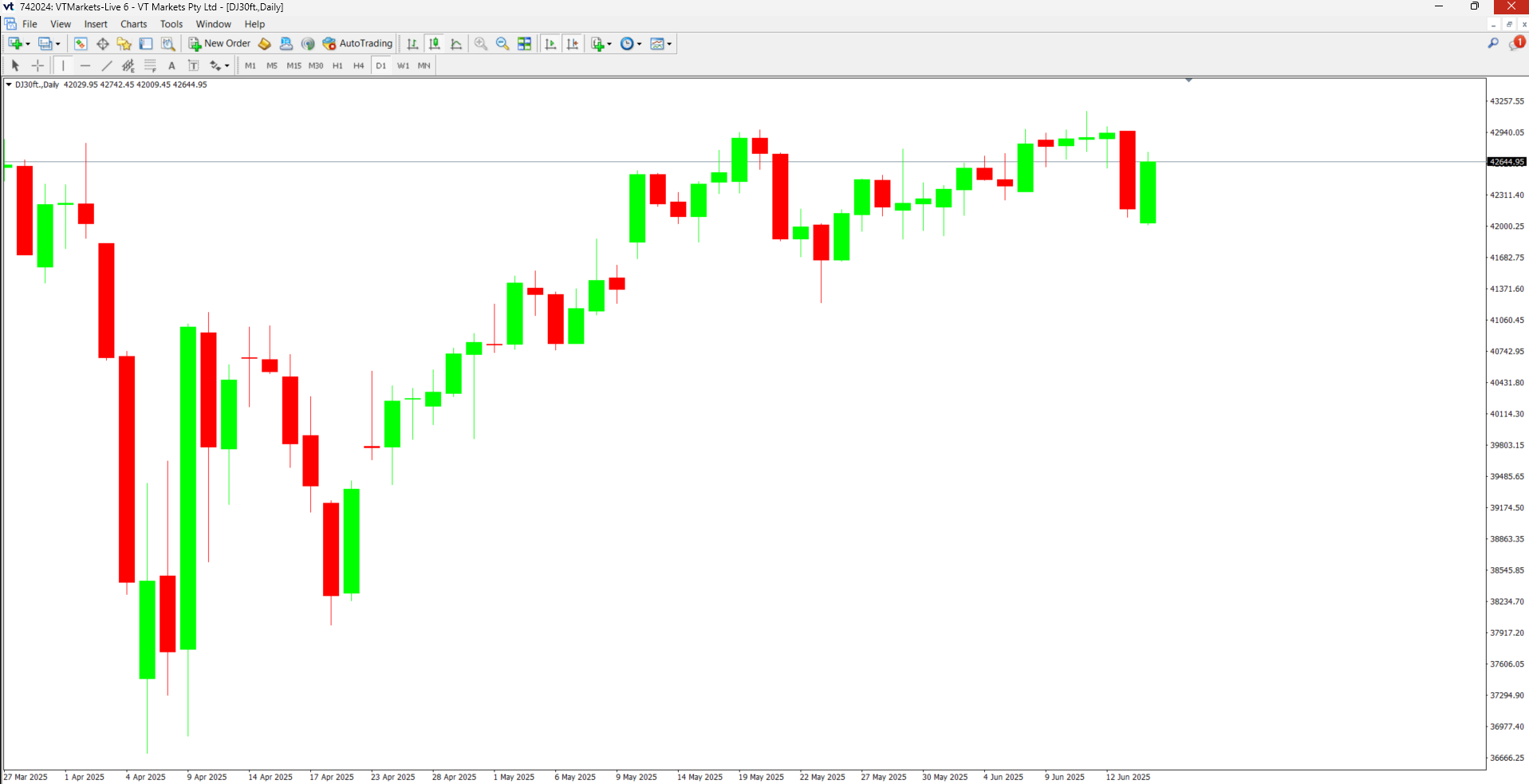The height and width of the screenshot is (784, 1529).
Task: Select the Crosshair tool
Action: (37, 65)
